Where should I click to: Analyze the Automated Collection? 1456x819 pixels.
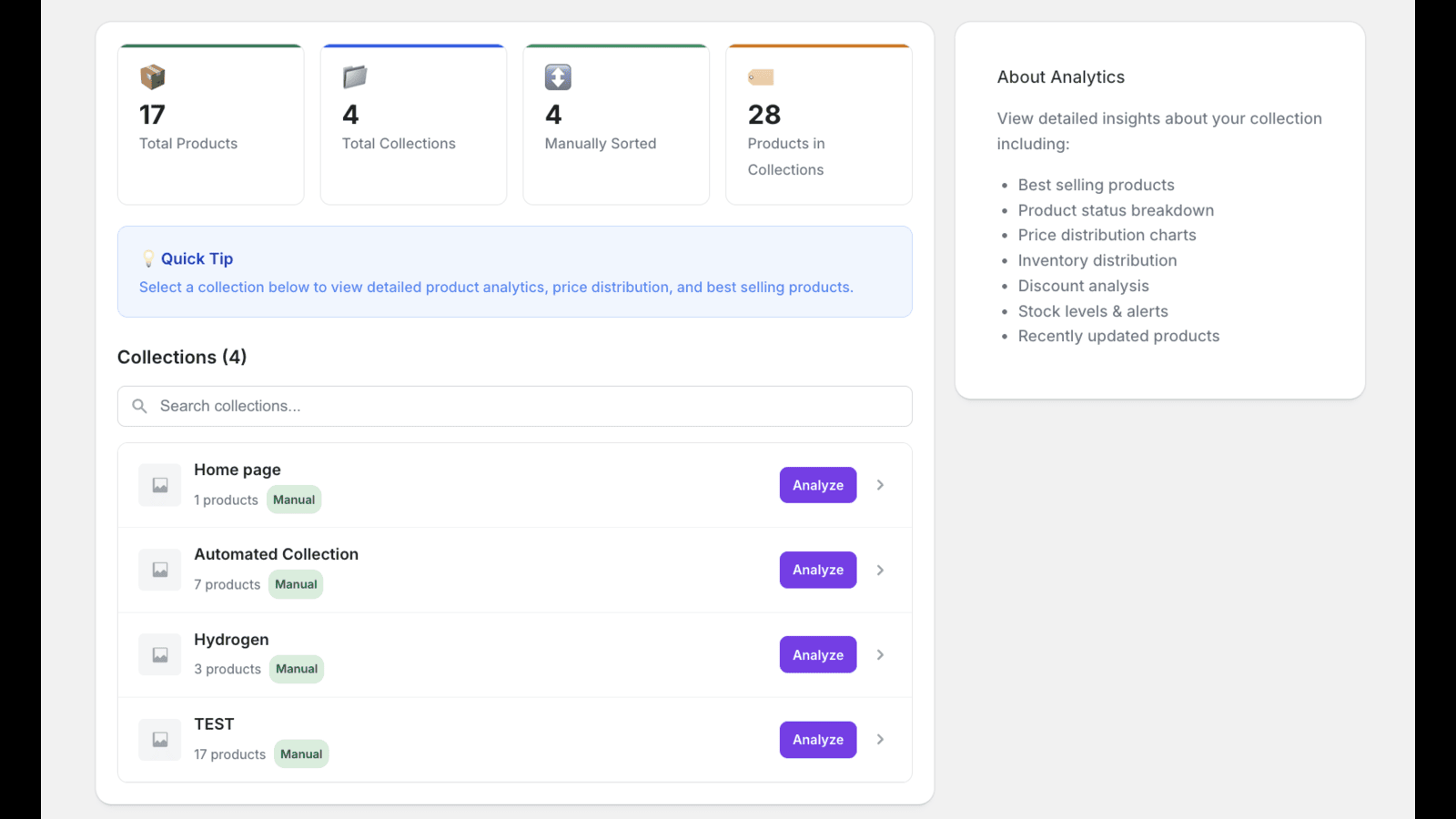817,570
